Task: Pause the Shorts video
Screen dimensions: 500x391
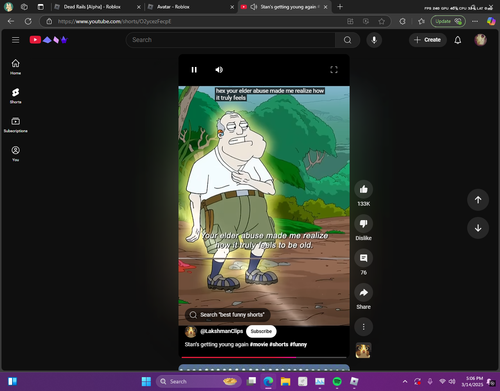Action: pyautogui.click(x=194, y=70)
